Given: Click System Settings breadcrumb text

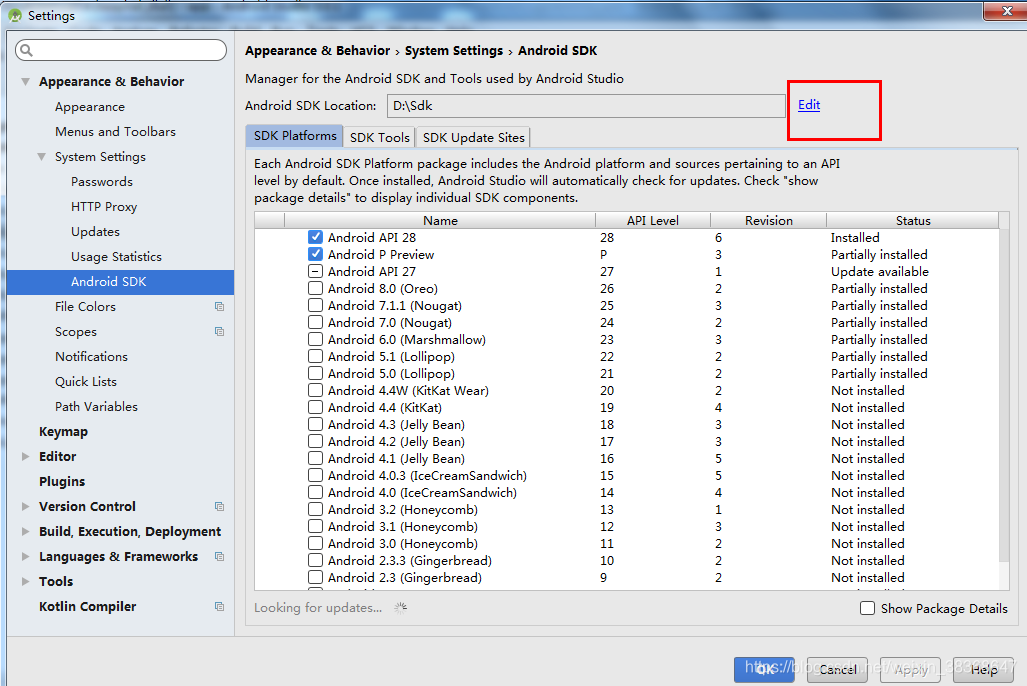Looking at the screenshot, I should (x=454, y=50).
